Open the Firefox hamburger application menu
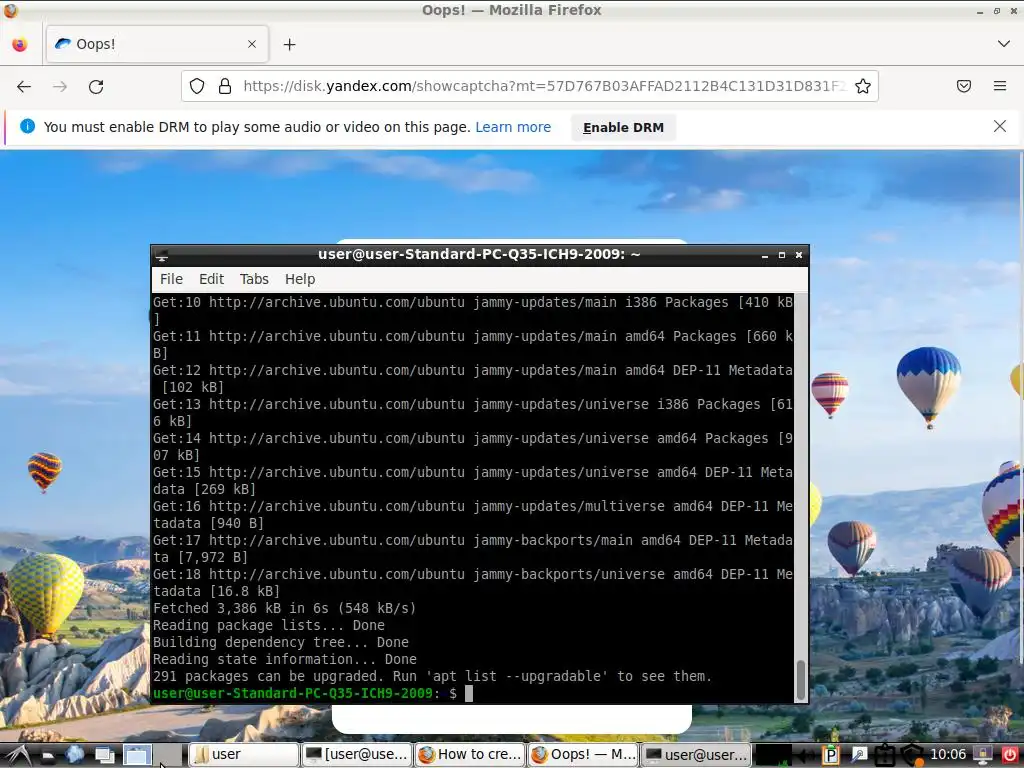 [x=1000, y=86]
